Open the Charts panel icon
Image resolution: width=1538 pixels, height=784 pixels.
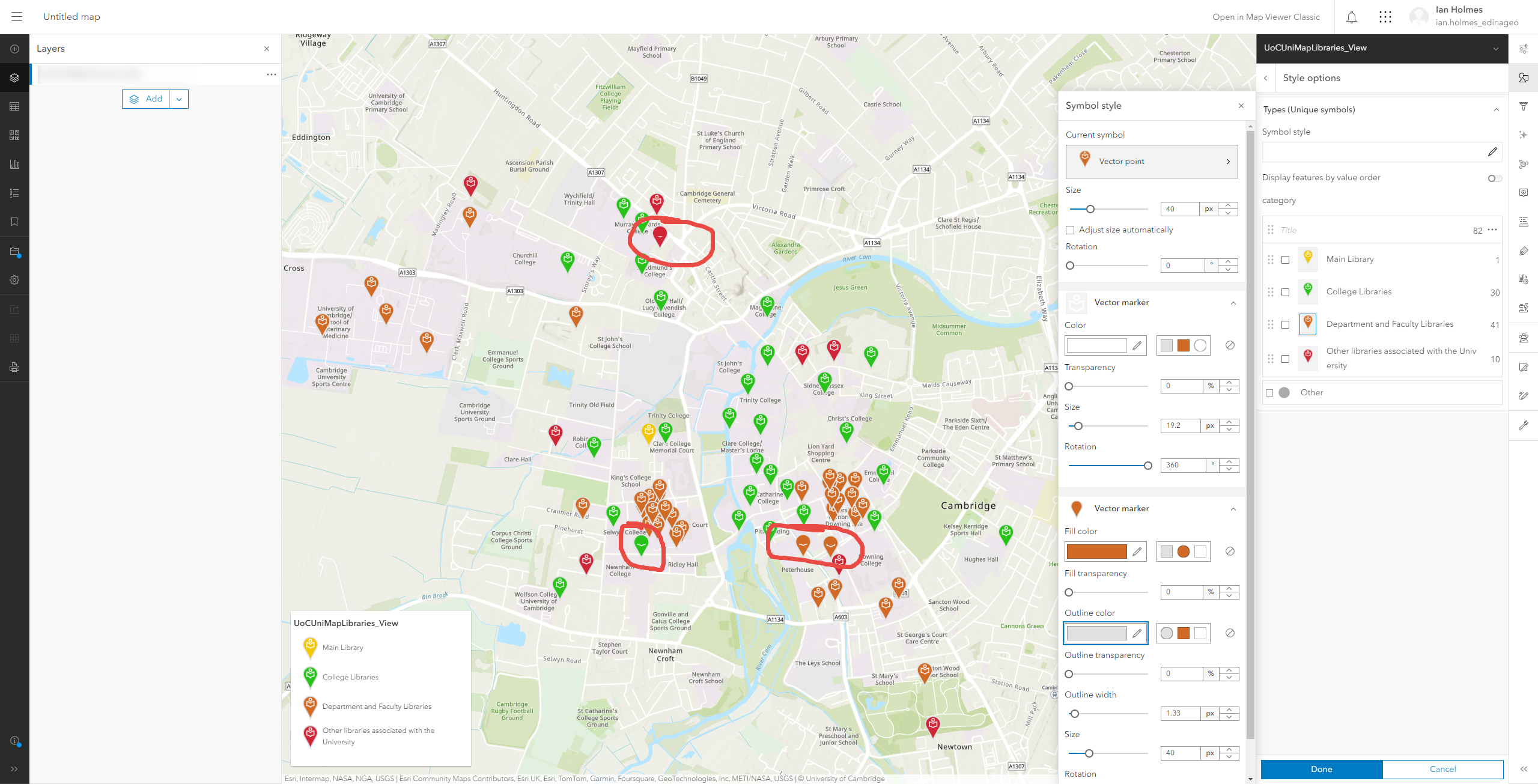click(14, 163)
